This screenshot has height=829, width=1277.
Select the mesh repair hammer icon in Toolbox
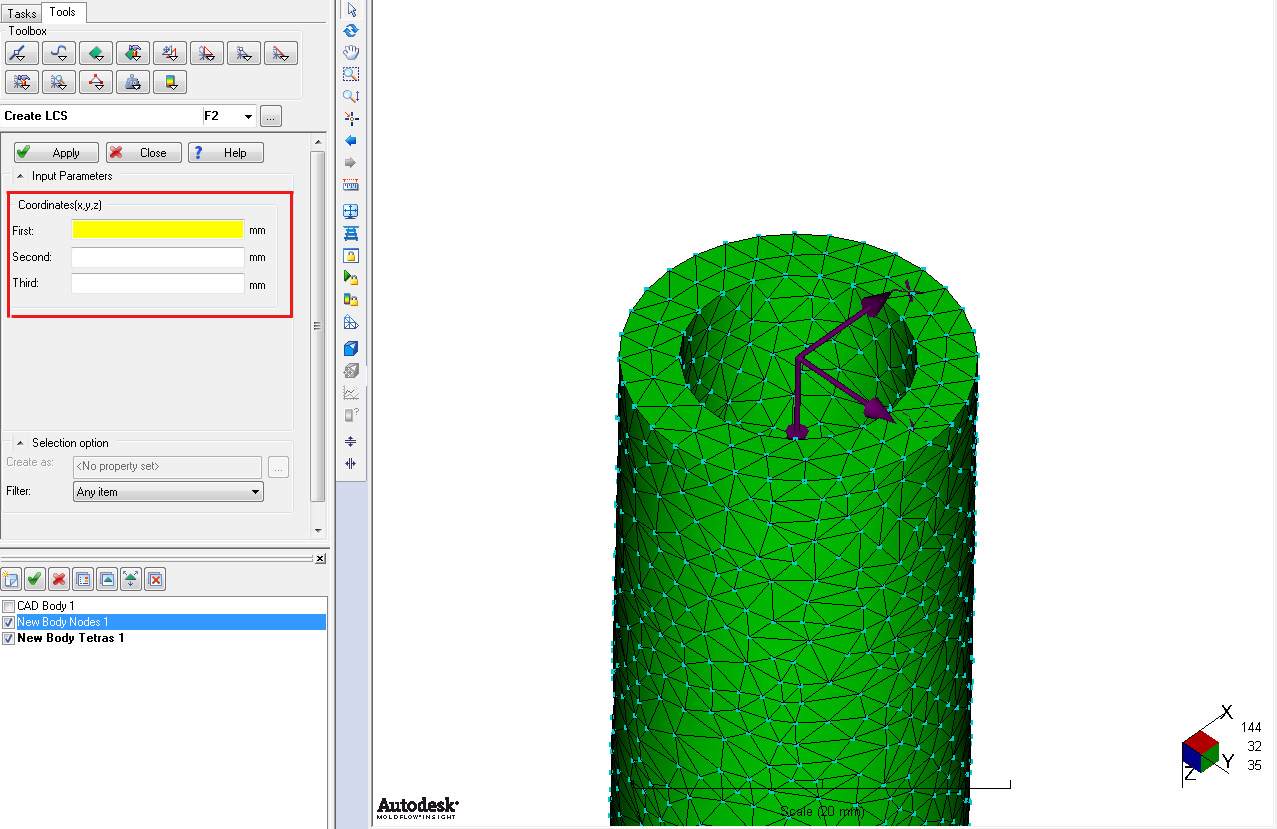click(x=21, y=82)
